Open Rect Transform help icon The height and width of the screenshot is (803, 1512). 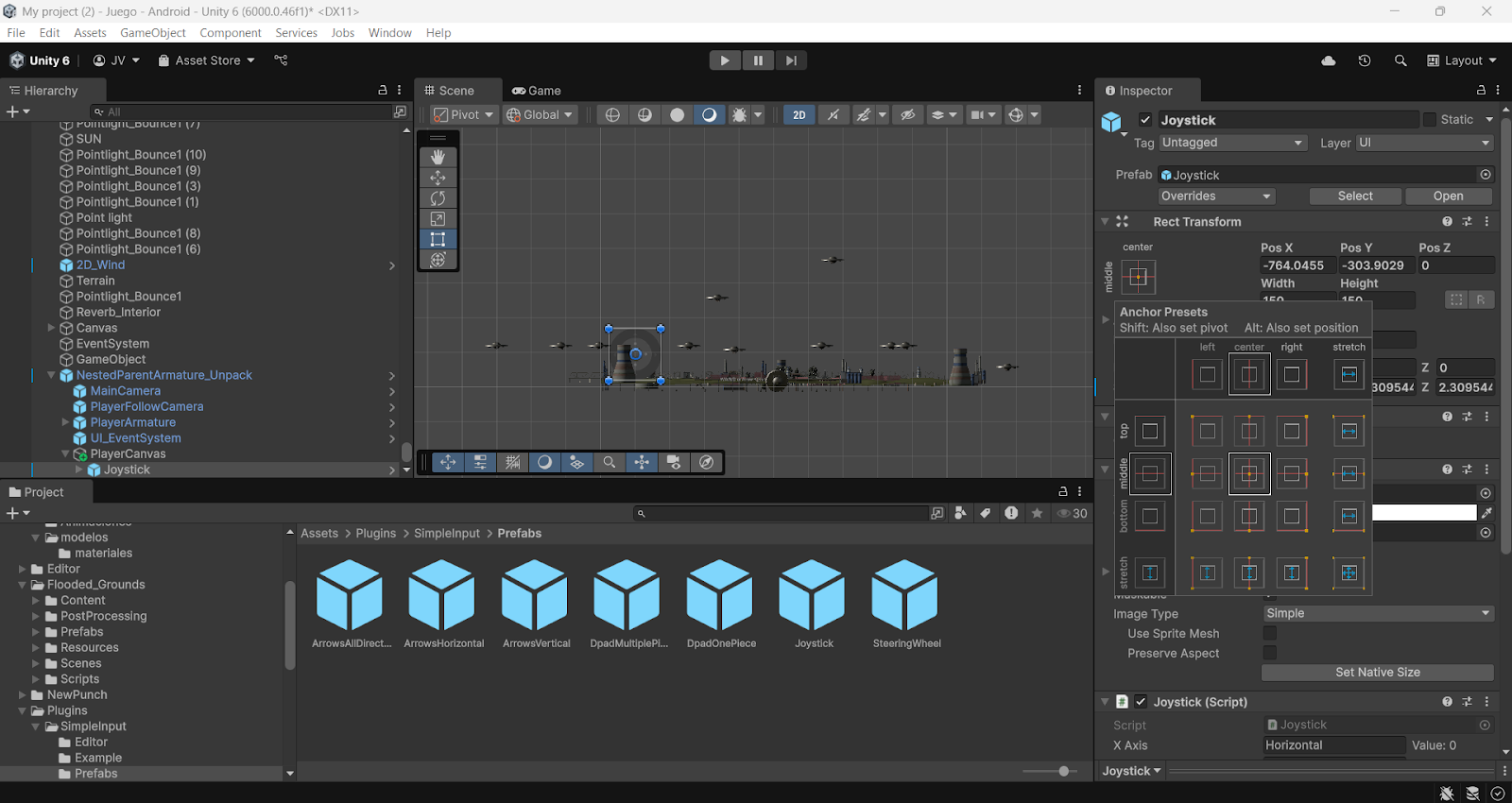1447,222
